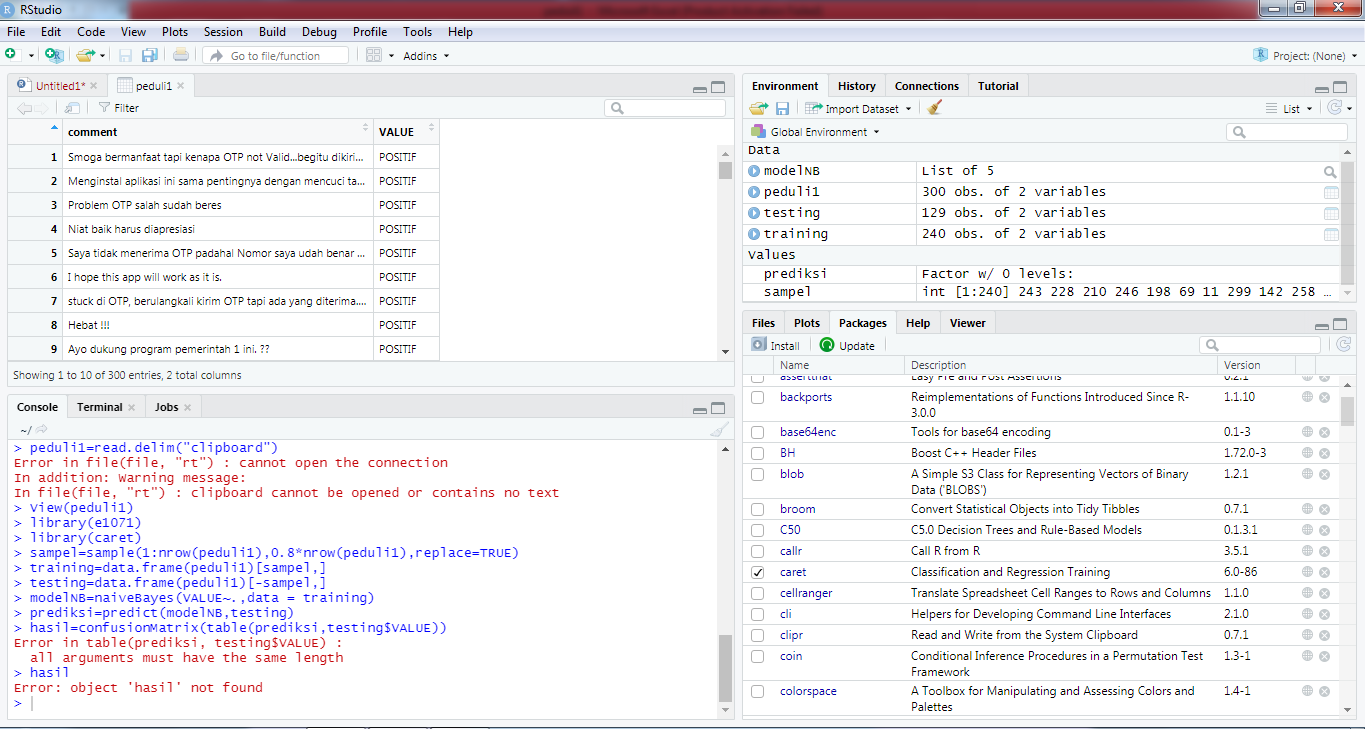Click the Open File folder icon
Viewport: 1365px width, 729px height.
84,55
